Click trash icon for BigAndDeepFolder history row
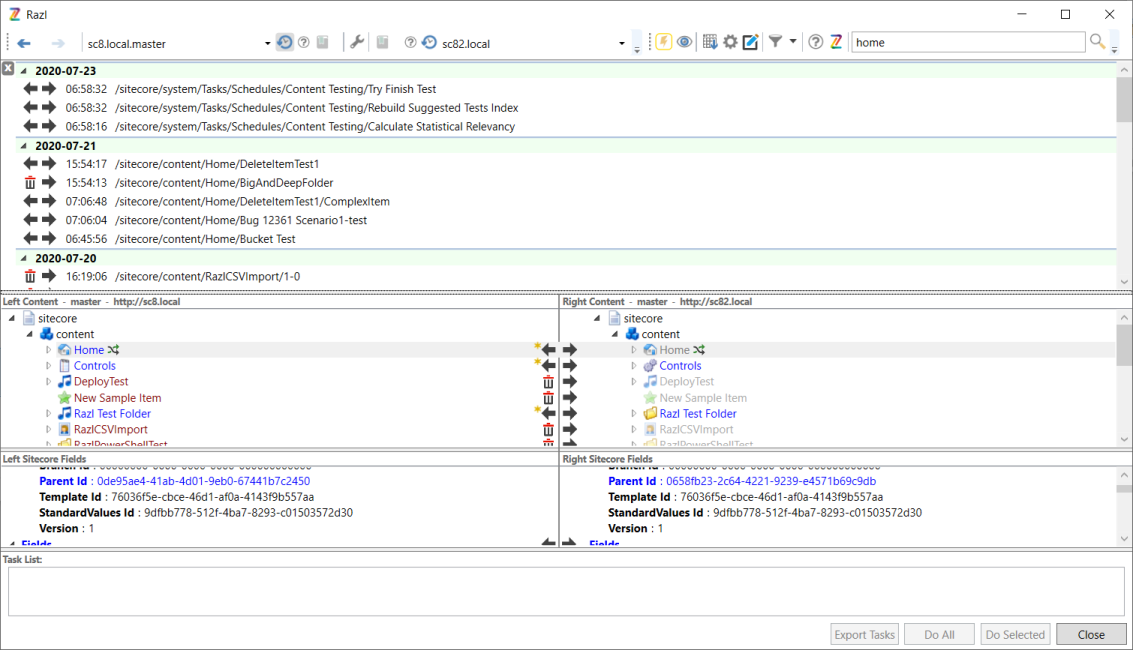The image size is (1133, 650). (x=30, y=183)
